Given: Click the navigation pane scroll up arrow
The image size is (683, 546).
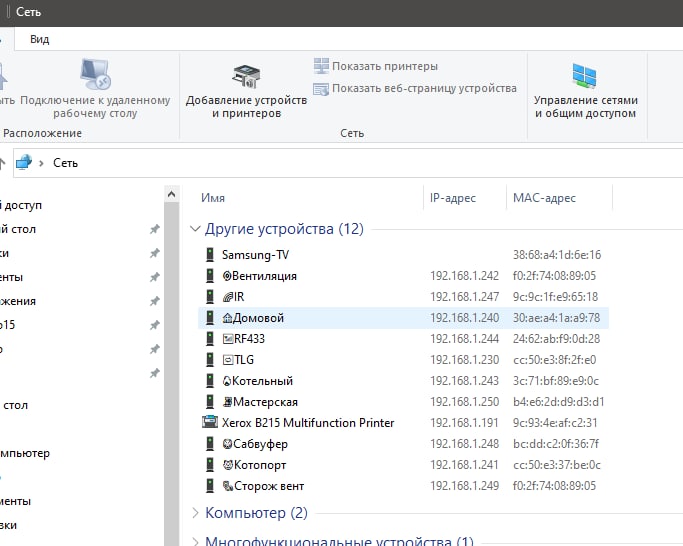Looking at the screenshot, I should [172, 194].
